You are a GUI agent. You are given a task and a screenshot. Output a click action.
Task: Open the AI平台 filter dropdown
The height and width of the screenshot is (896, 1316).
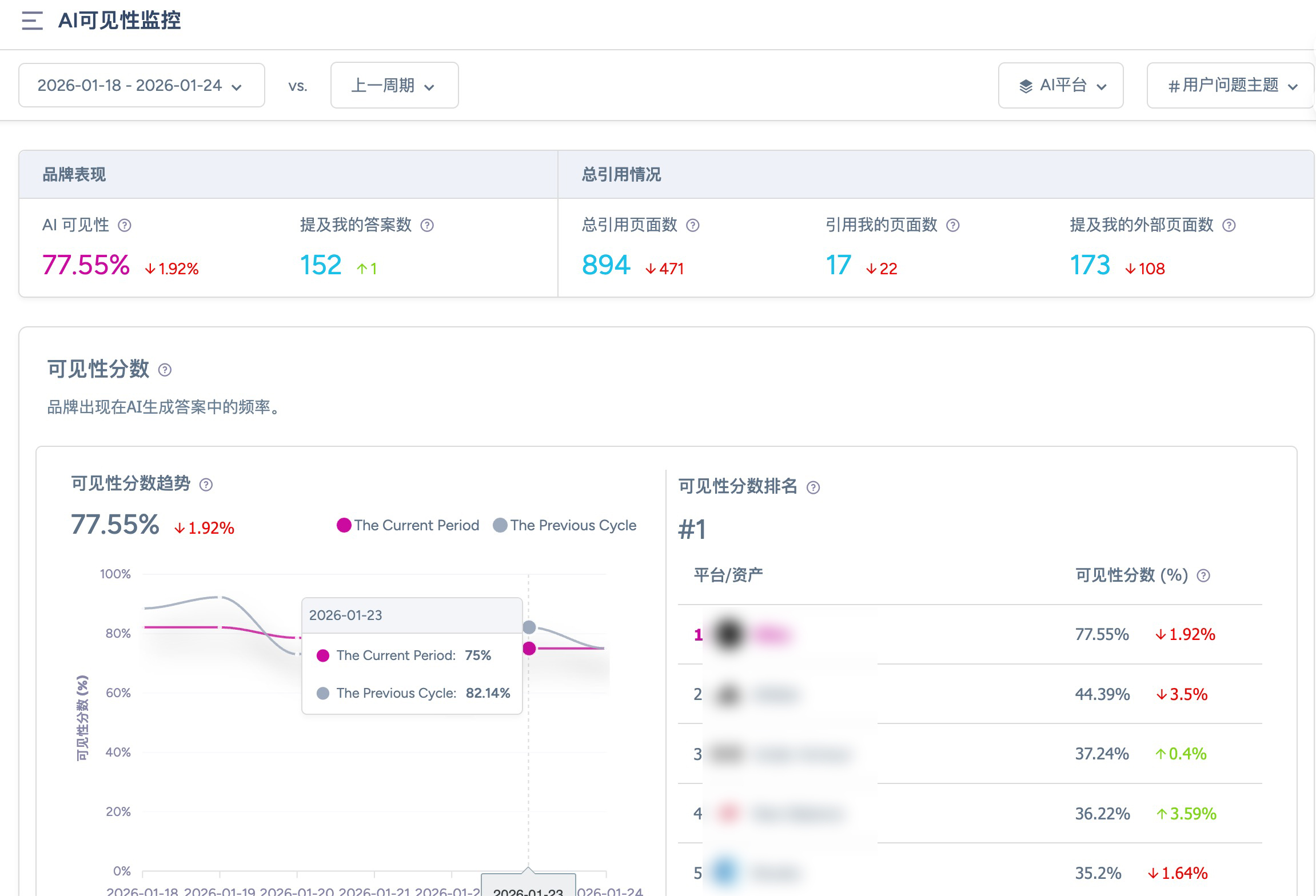point(1060,86)
